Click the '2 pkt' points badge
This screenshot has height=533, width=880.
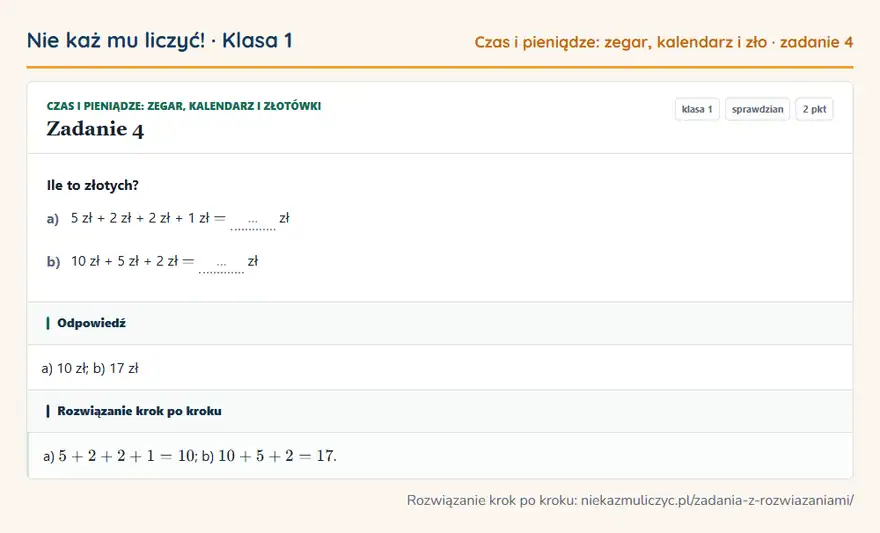(814, 109)
